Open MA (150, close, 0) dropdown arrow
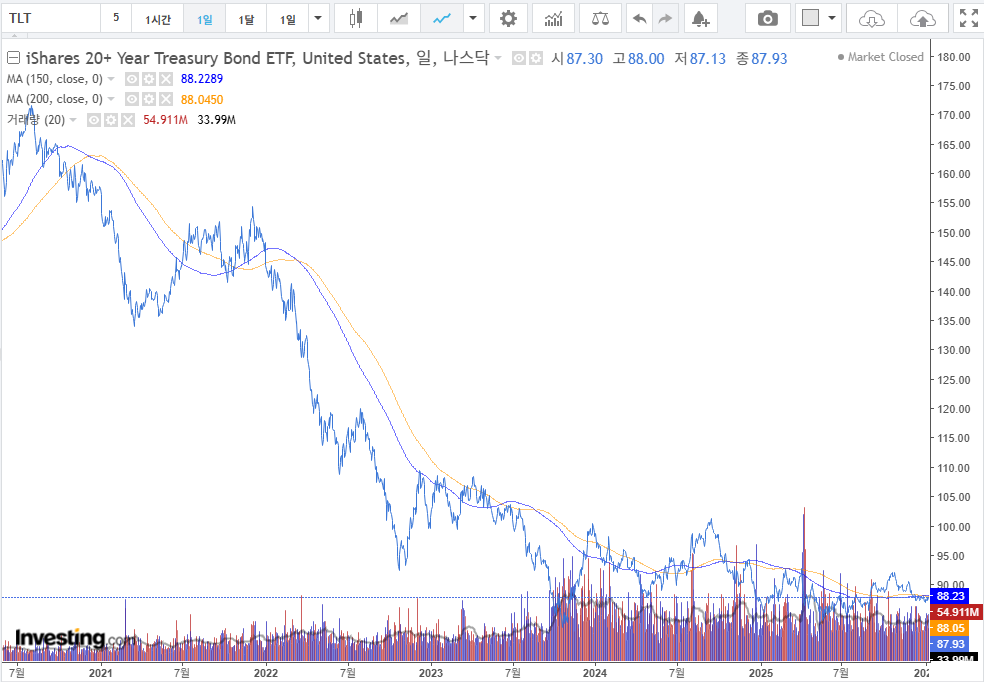The width and height of the screenshot is (984, 682). tap(111, 79)
